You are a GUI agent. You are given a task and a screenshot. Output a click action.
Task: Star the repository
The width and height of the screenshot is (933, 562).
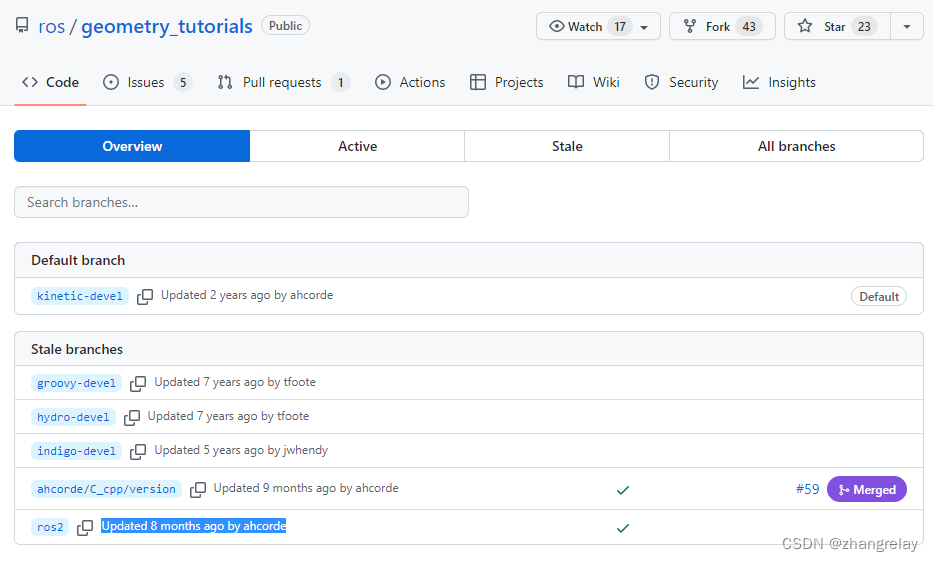click(837, 26)
